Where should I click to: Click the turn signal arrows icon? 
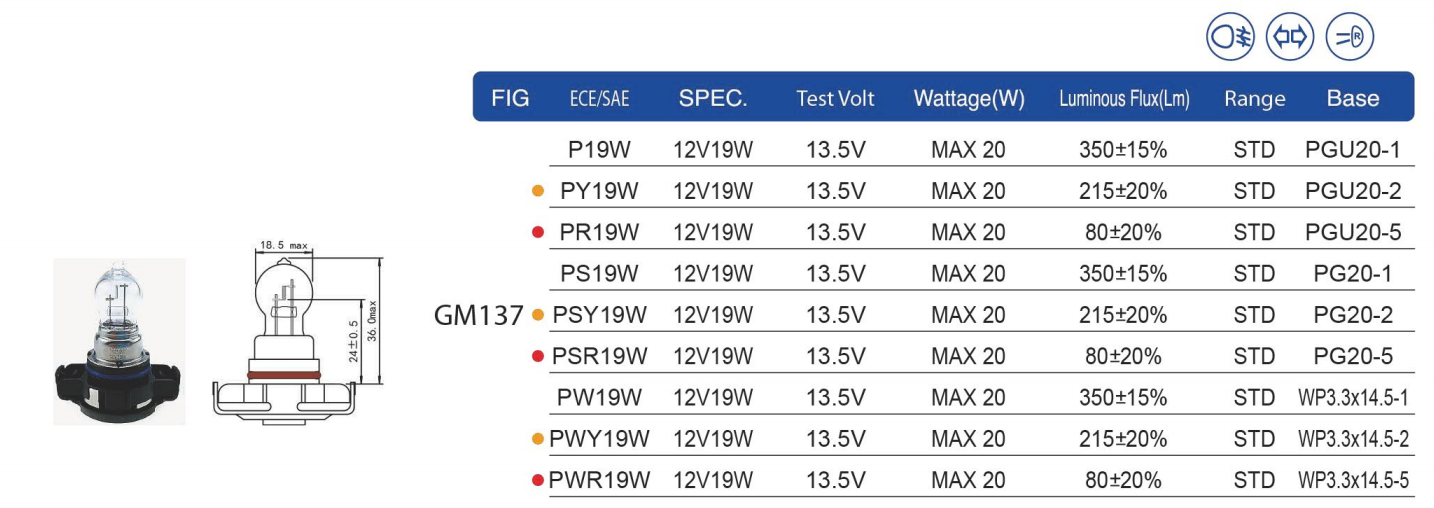tap(1290, 38)
